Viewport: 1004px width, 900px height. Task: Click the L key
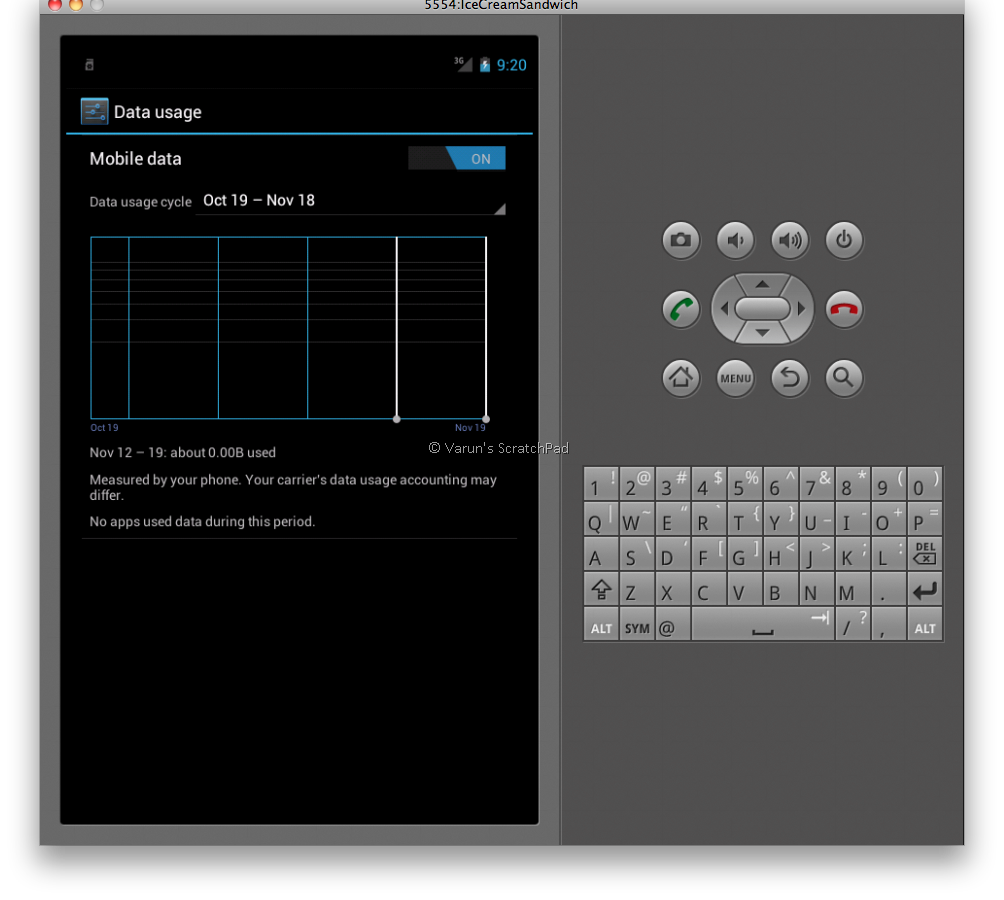(x=889, y=554)
